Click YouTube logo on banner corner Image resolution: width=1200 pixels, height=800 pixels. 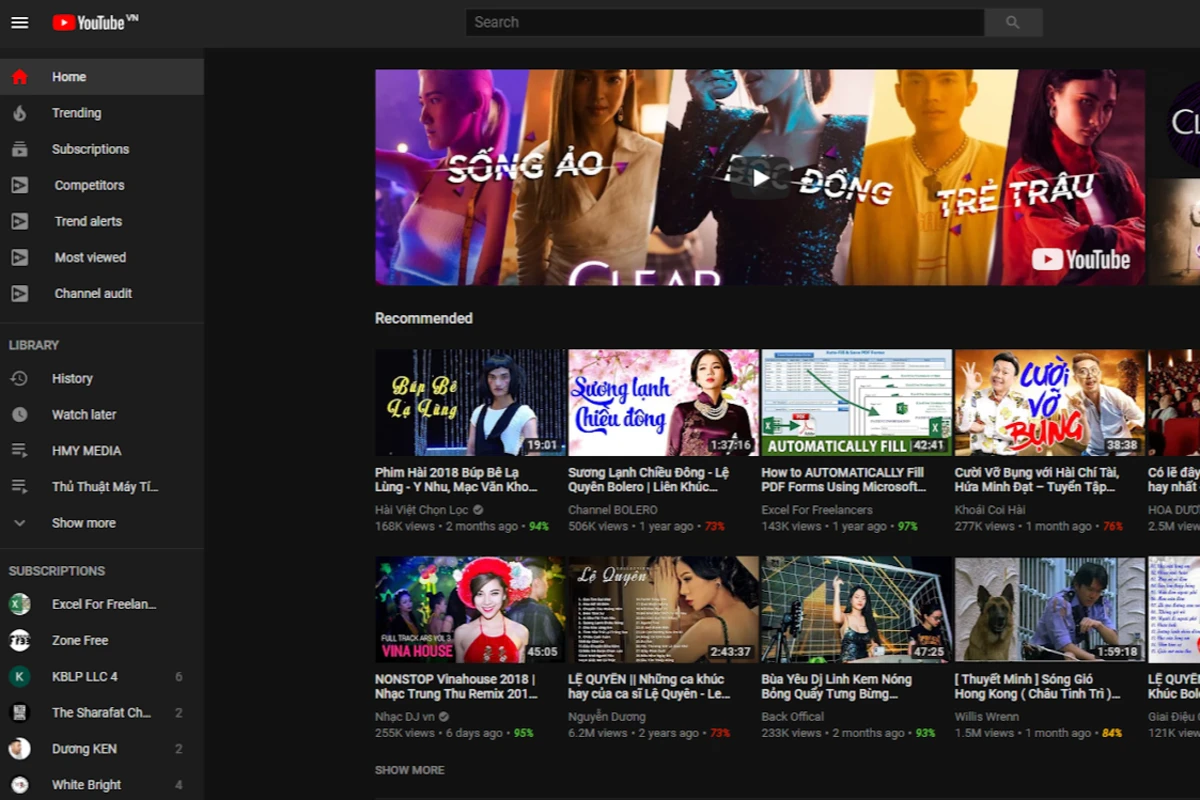[1081, 260]
